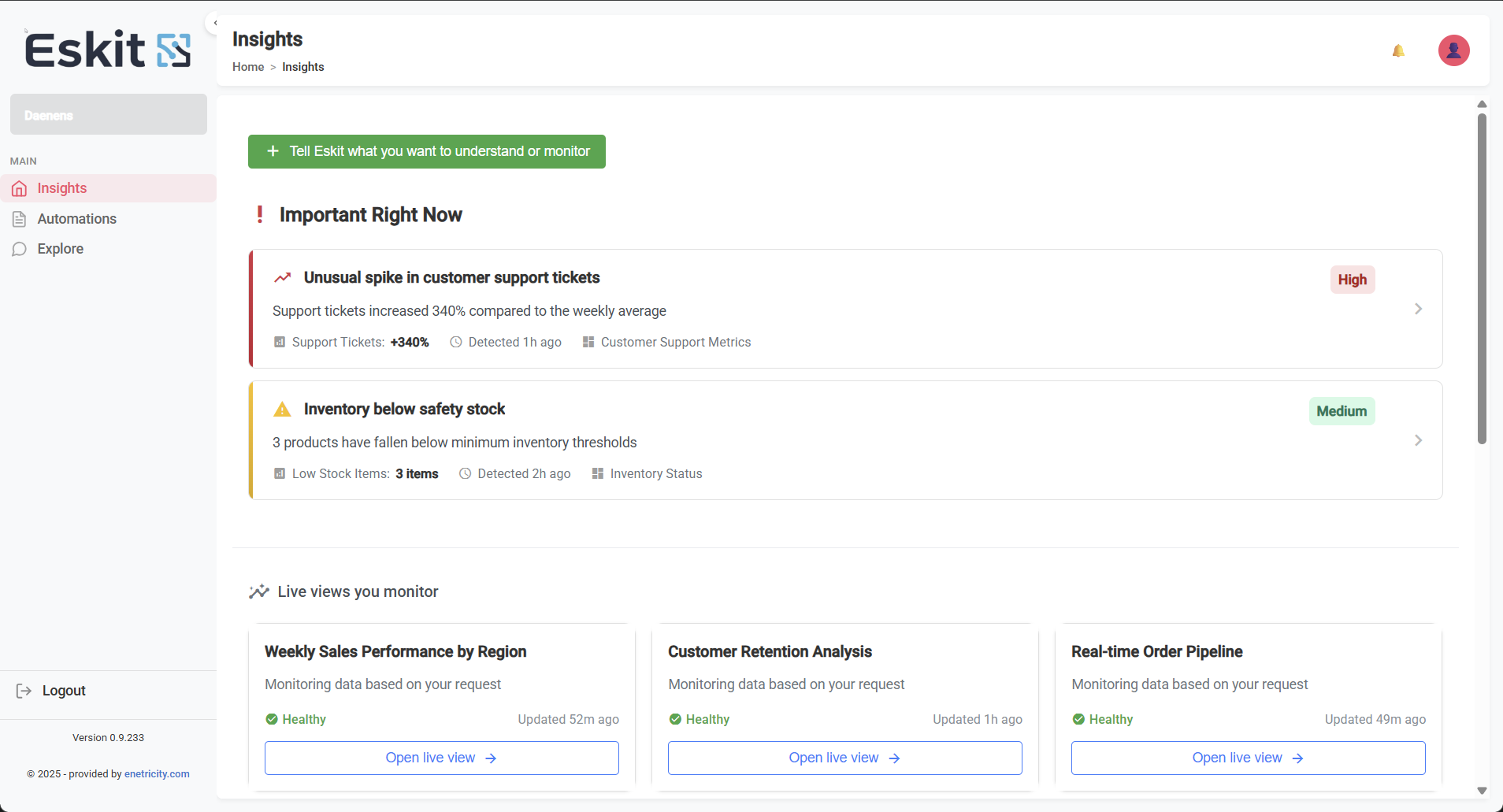Viewport: 1503px width, 812px height.
Task: Select the Insights home icon in sidebar
Action: (x=20, y=188)
